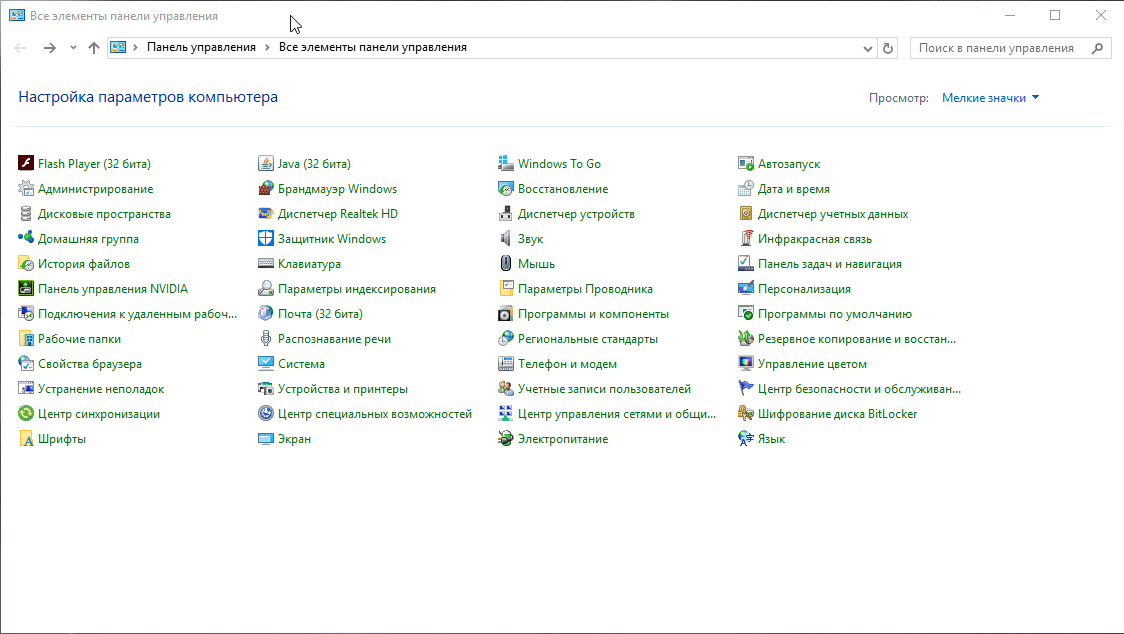The image size is (1124, 634).
Task: Open the recent locations dropdown arrow
Action: tap(73, 48)
